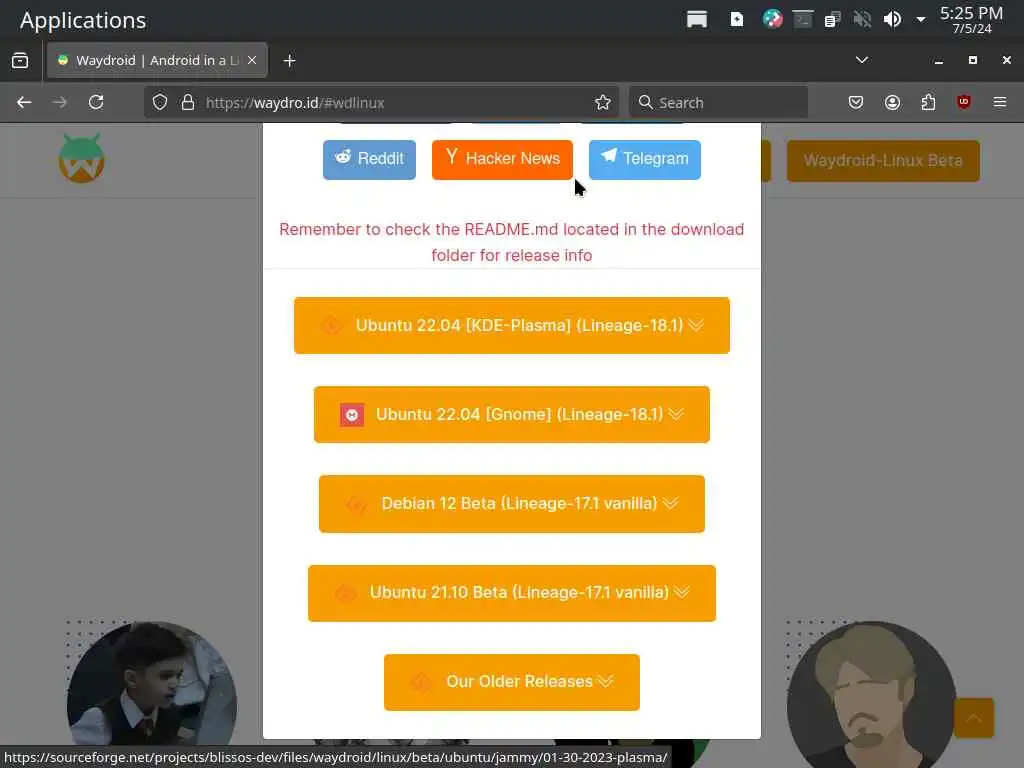Click the forward navigation arrow

tap(59, 103)
